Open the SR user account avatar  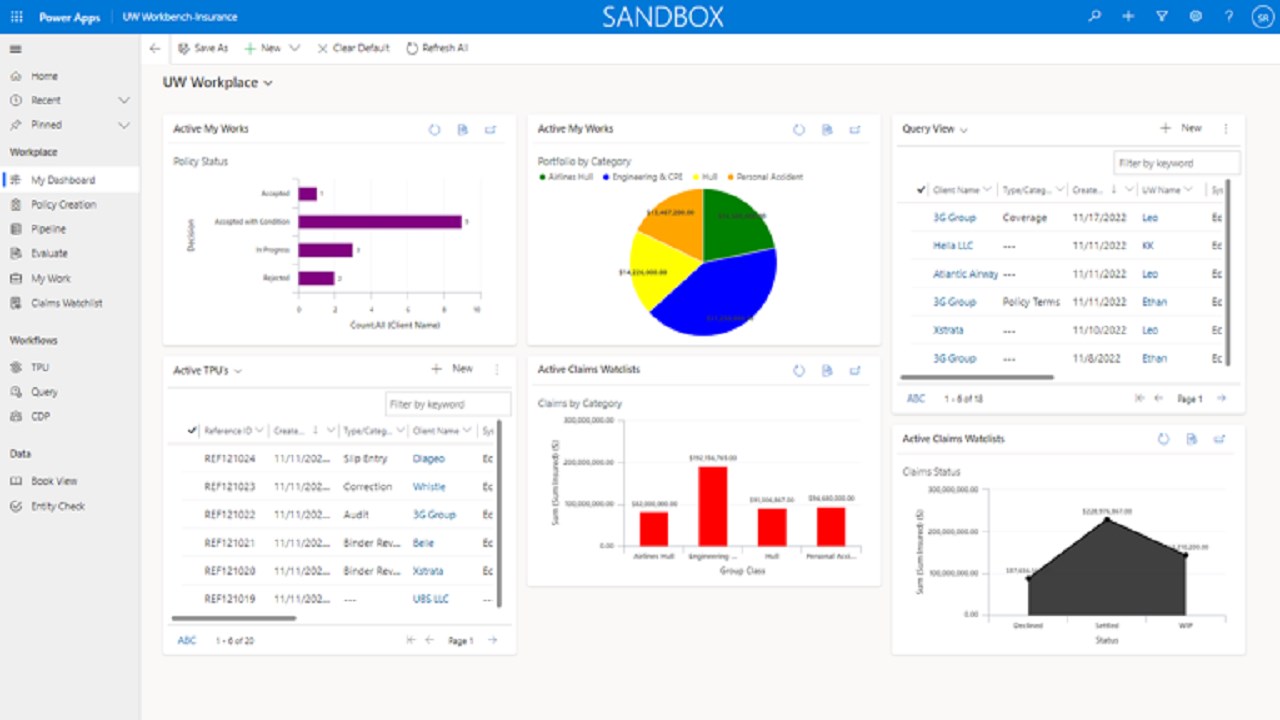[1261, 17]
